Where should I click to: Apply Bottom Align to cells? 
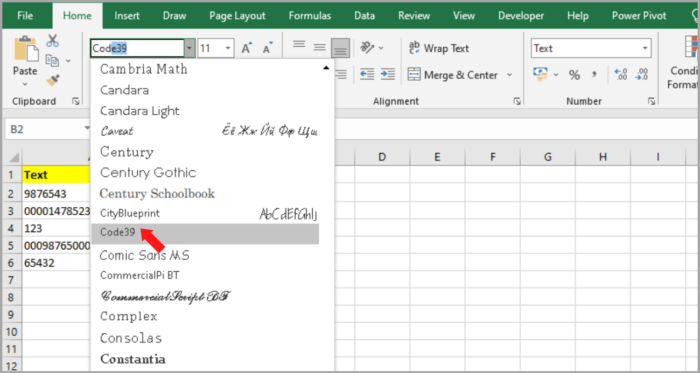tap(340, 48)
